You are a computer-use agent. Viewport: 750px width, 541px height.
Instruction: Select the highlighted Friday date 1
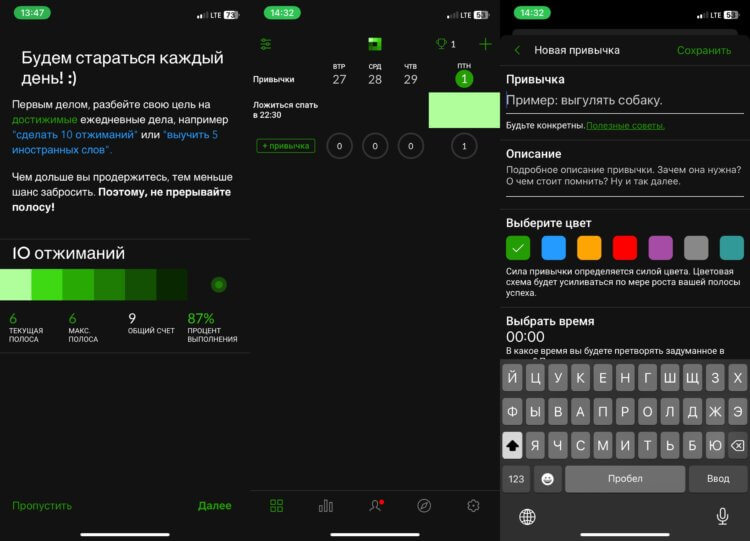(x=464, y=79)
